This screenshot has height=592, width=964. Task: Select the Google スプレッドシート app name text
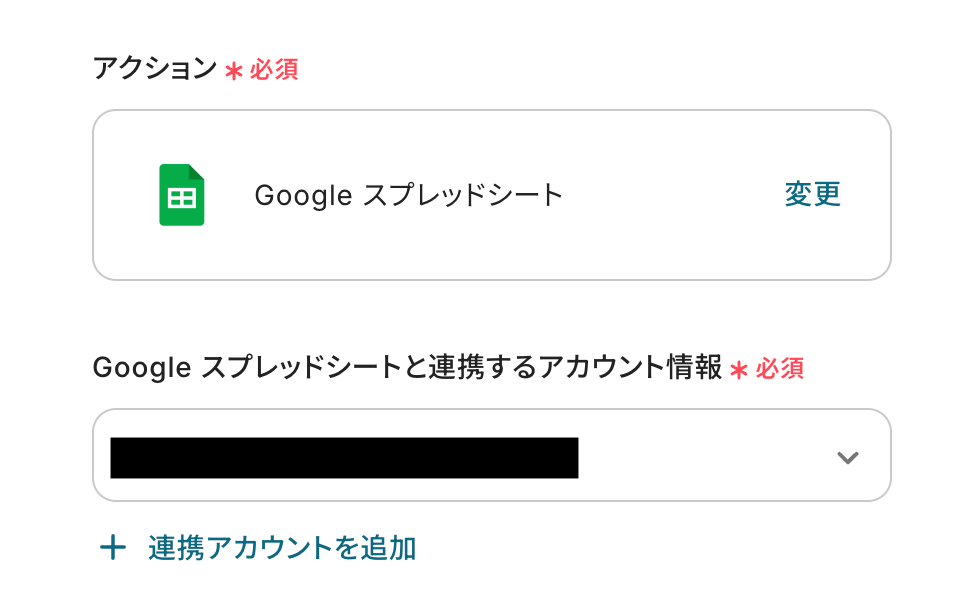408,195
